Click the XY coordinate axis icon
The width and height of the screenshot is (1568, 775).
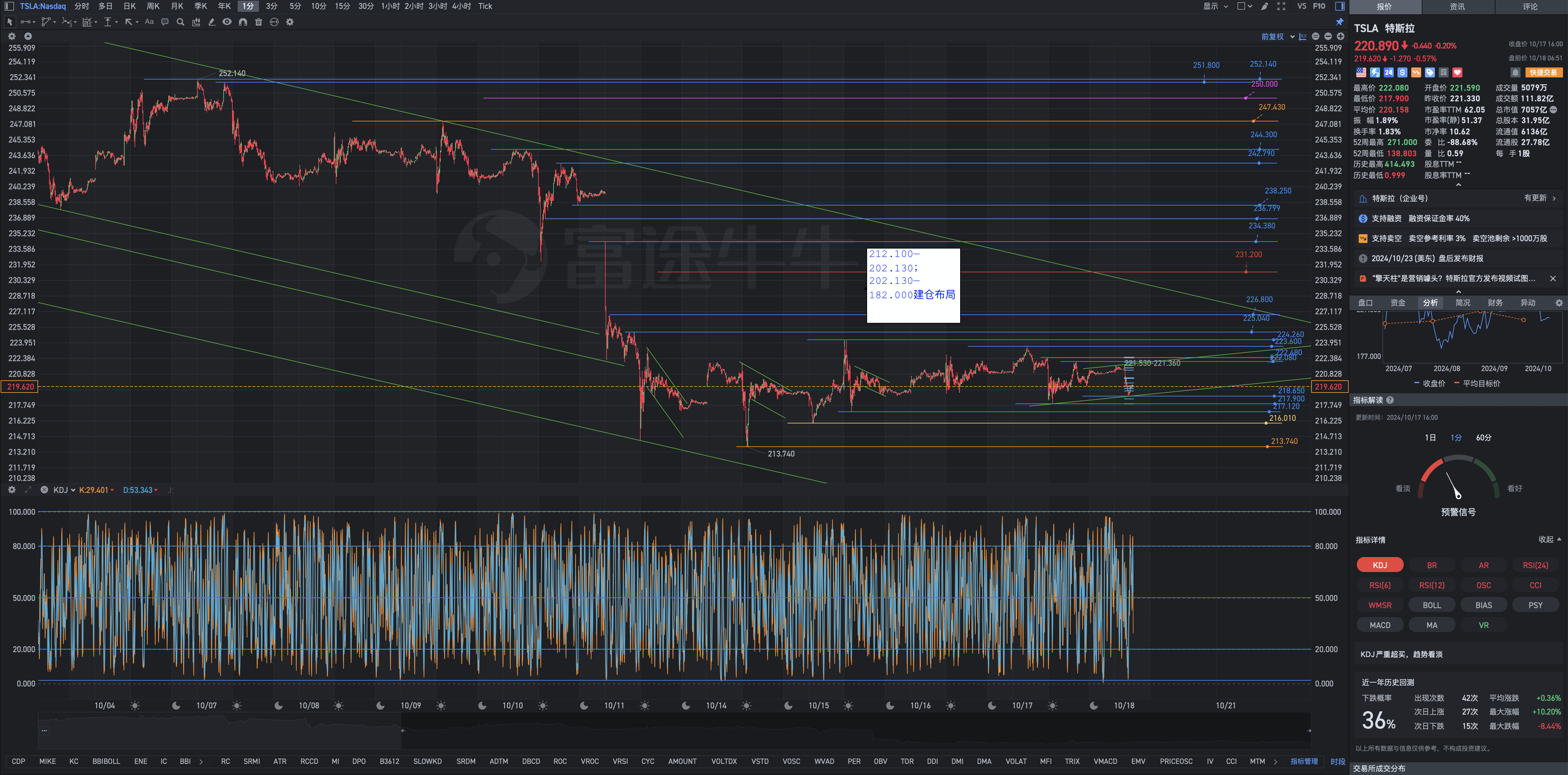pyautogui.click(x=1303, y=37)
